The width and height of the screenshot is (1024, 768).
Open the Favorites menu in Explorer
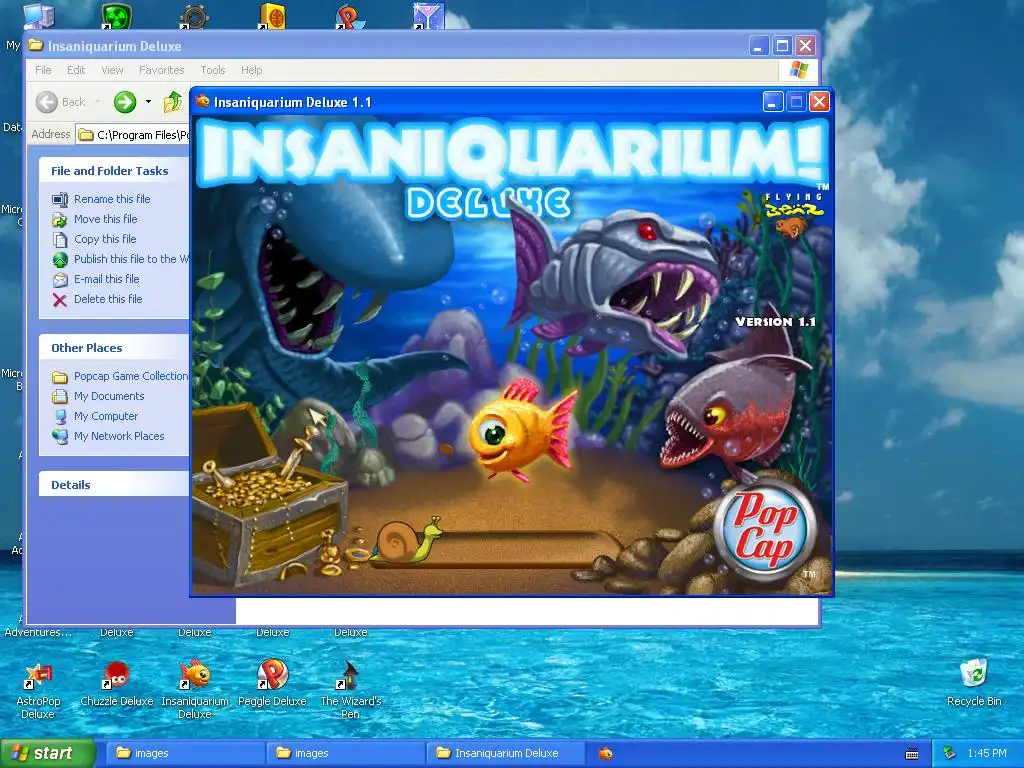[161, 70]
